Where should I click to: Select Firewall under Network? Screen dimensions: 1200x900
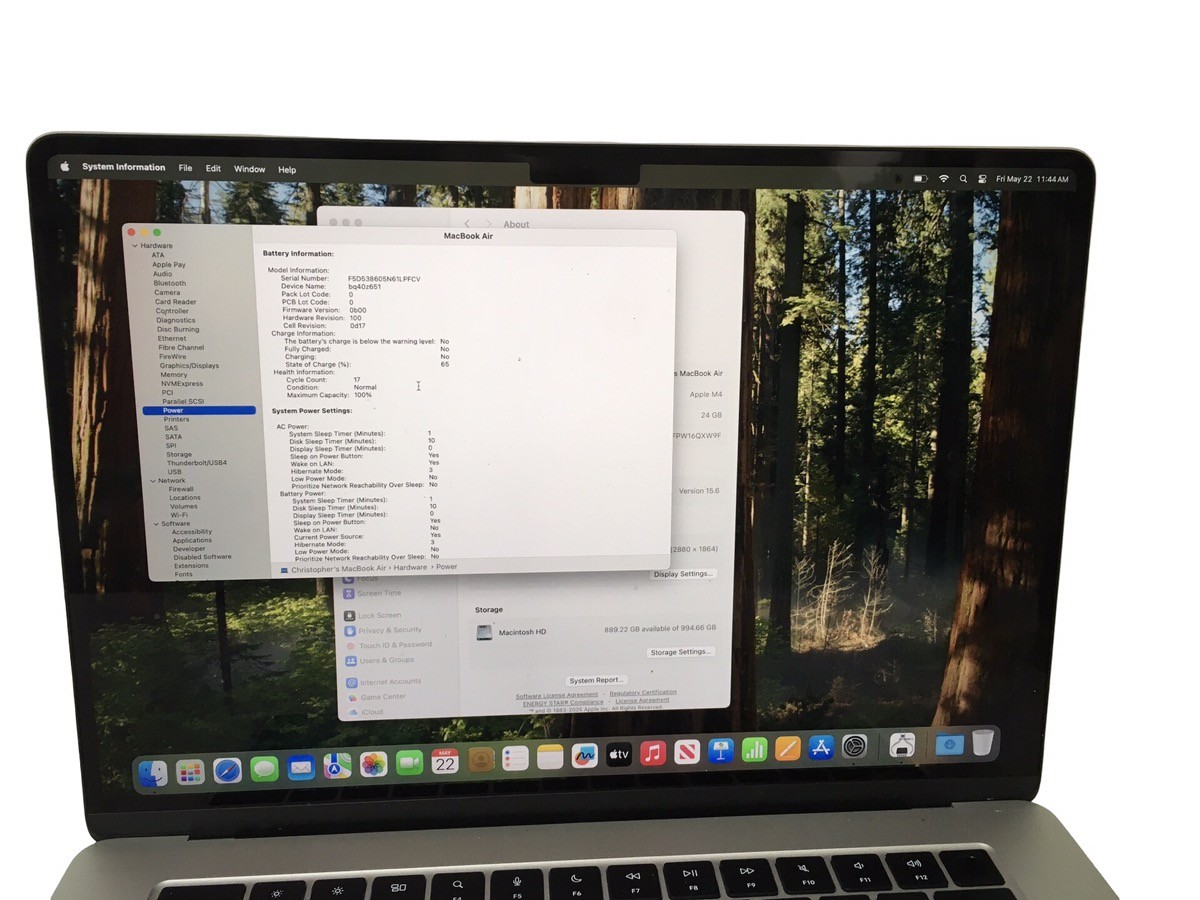pyautogui.click(x=181, y=489)
